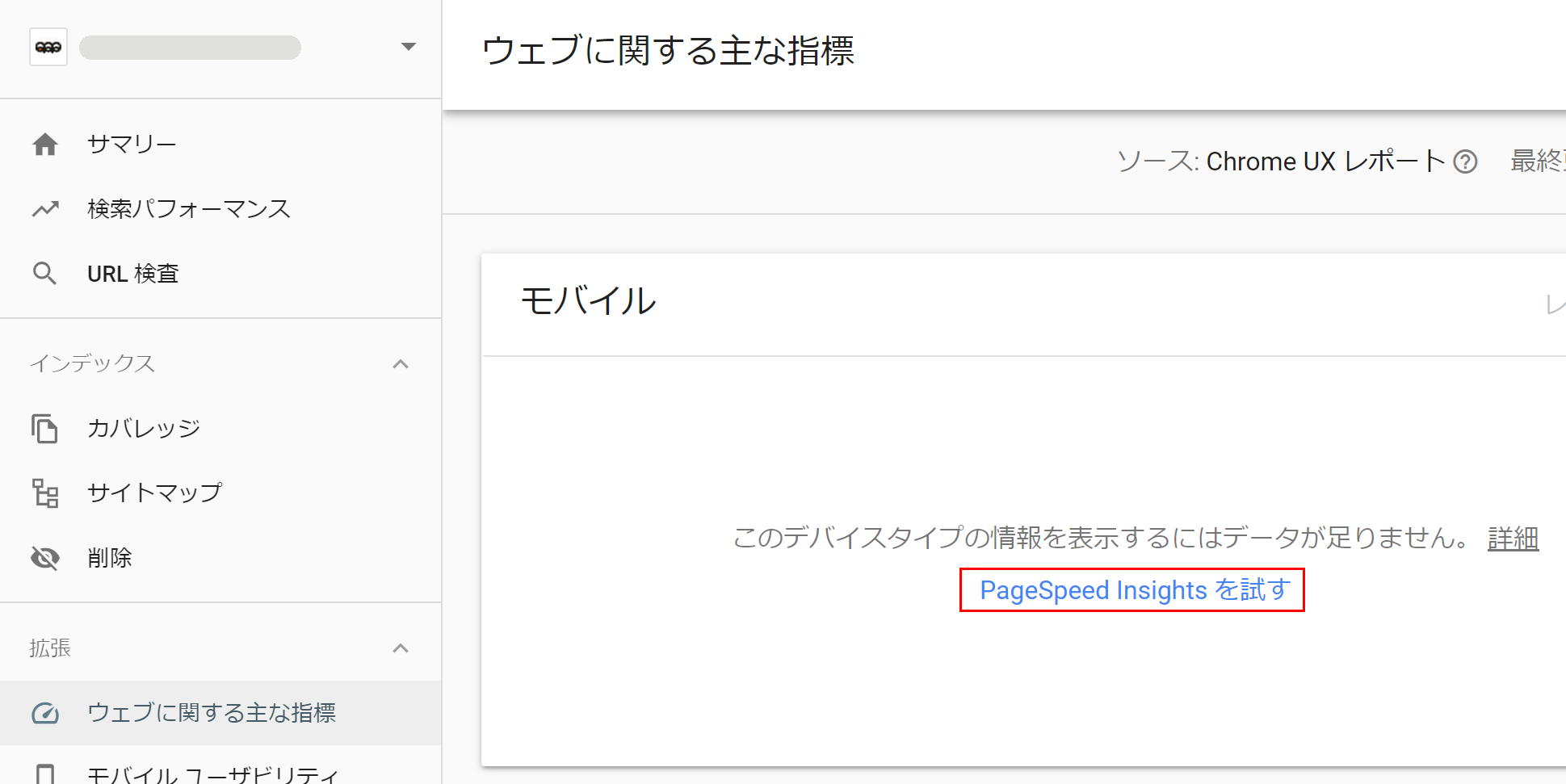Viewport: 1566px width, 784px height.
Task: Open サマリー in the sidebar
Action: pos(132,145)
